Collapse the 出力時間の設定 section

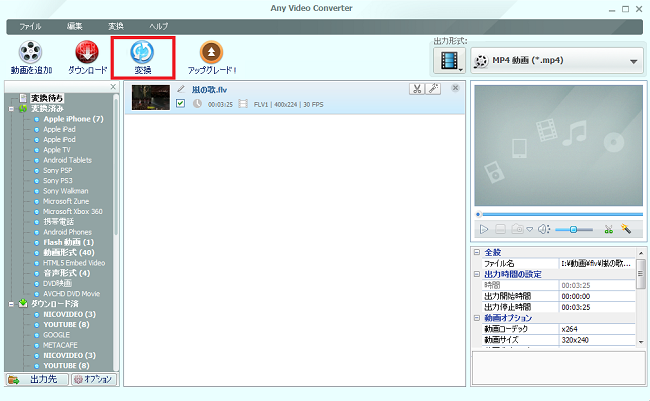pyautogui.click(x=477, y=274)
